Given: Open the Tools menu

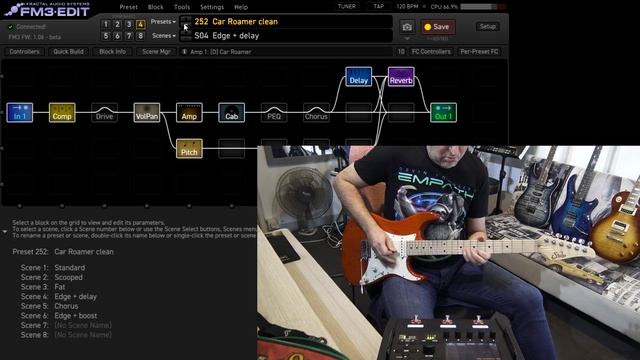Looking at the screenshot, I should (x=182, y=7).
